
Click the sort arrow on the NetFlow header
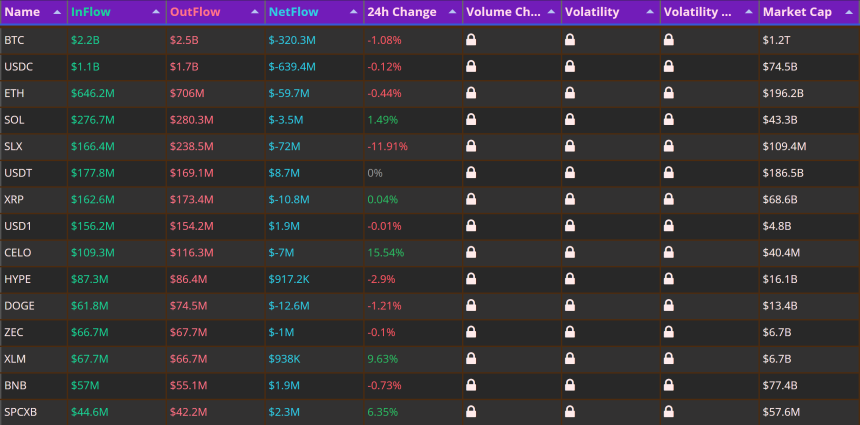(354, 12)
